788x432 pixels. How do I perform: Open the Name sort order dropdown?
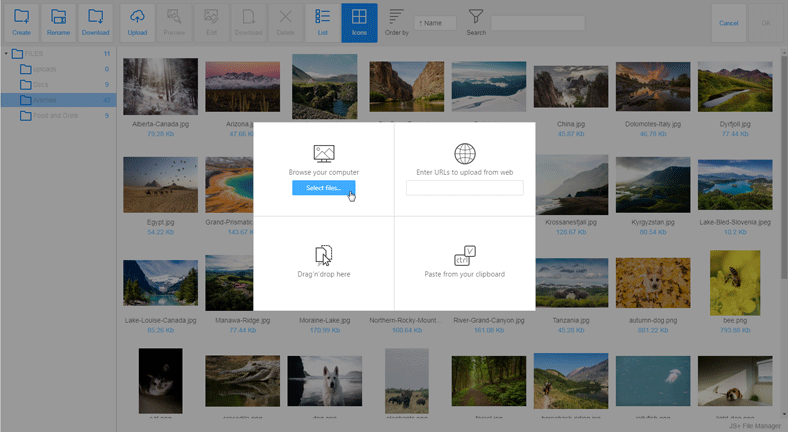435,23
